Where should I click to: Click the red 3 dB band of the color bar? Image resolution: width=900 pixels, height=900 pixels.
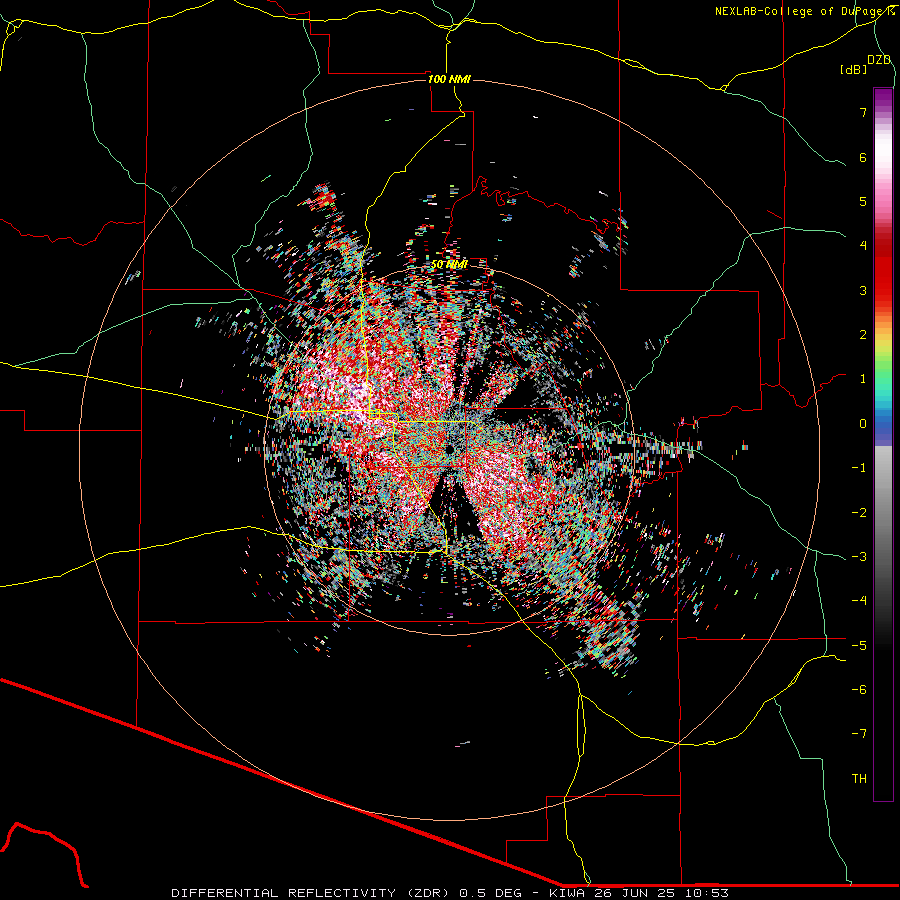point(883,287)
